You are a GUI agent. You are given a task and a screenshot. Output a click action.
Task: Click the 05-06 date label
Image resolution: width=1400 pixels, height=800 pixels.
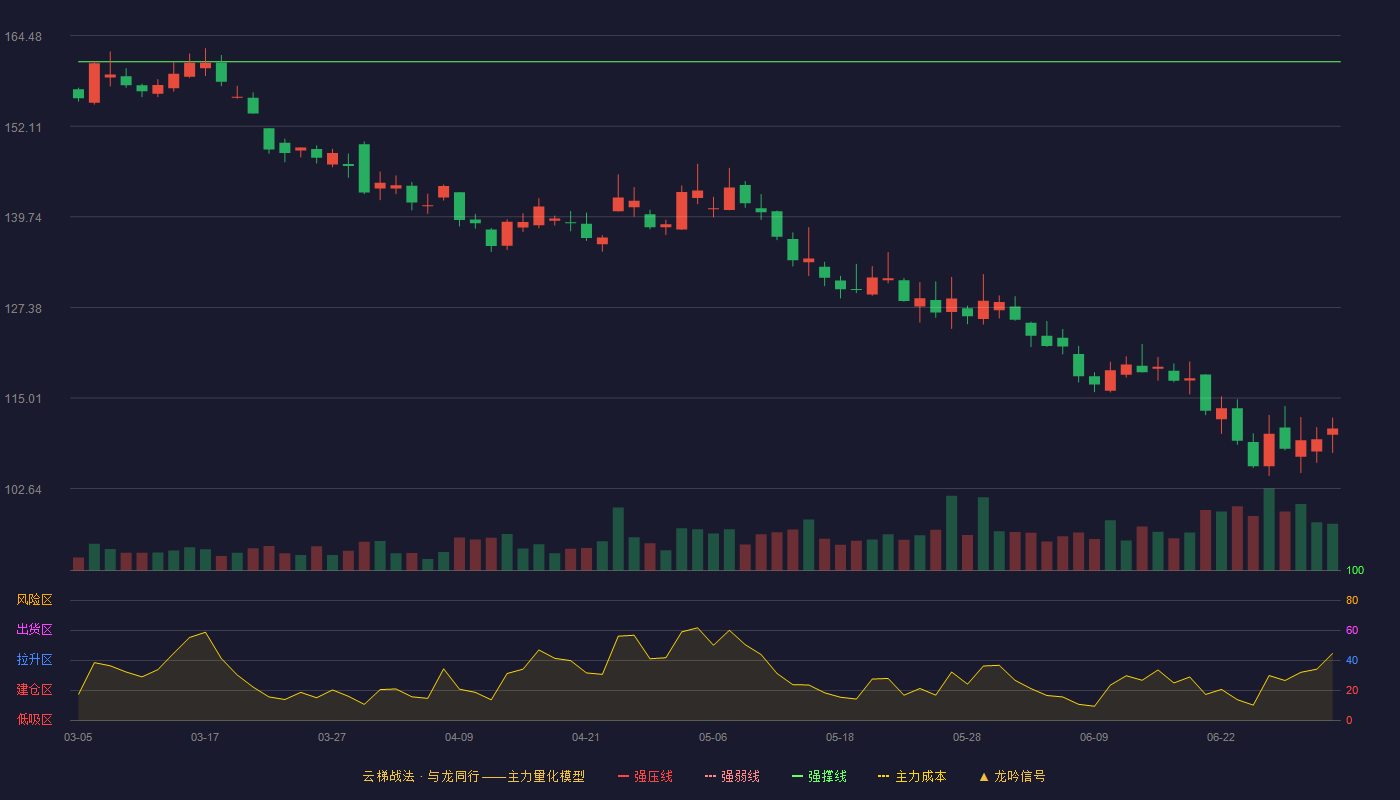pos(713,737)
